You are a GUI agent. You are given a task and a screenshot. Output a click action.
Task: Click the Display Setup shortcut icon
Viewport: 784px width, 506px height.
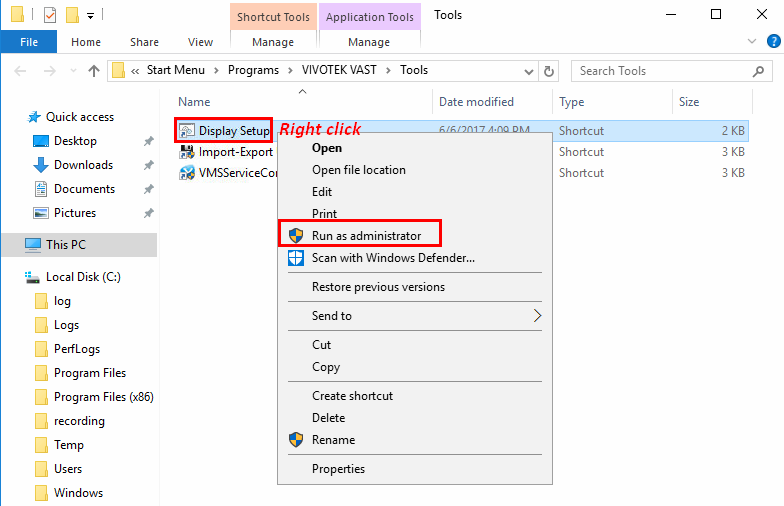coord(187,131)
